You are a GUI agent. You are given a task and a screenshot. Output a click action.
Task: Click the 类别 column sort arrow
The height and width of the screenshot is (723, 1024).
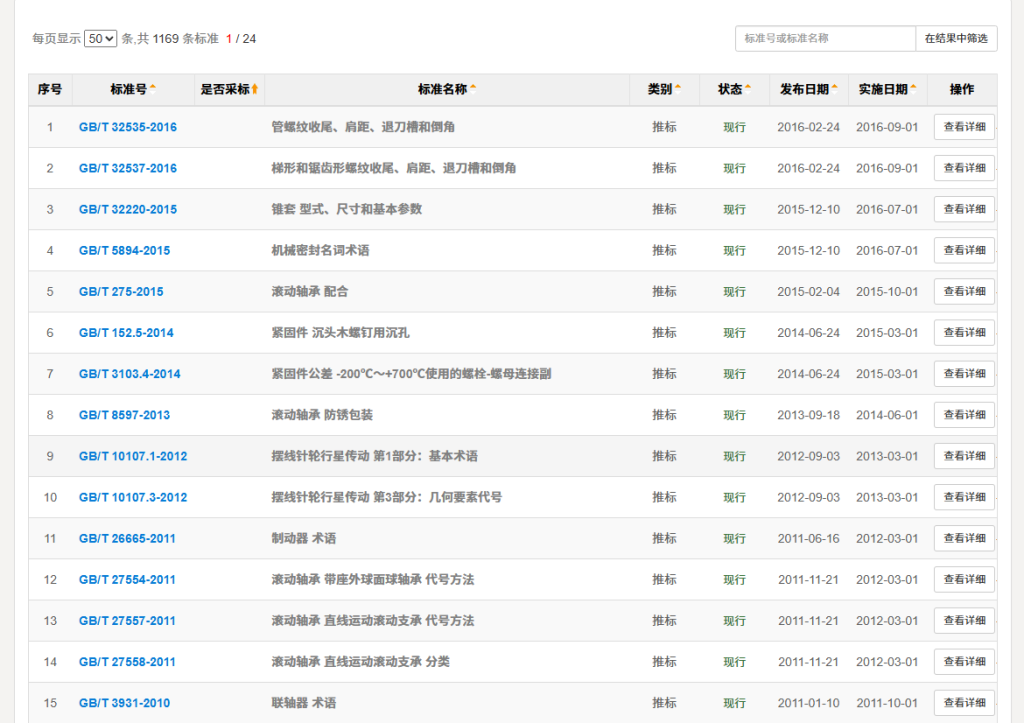coord(678,88)
